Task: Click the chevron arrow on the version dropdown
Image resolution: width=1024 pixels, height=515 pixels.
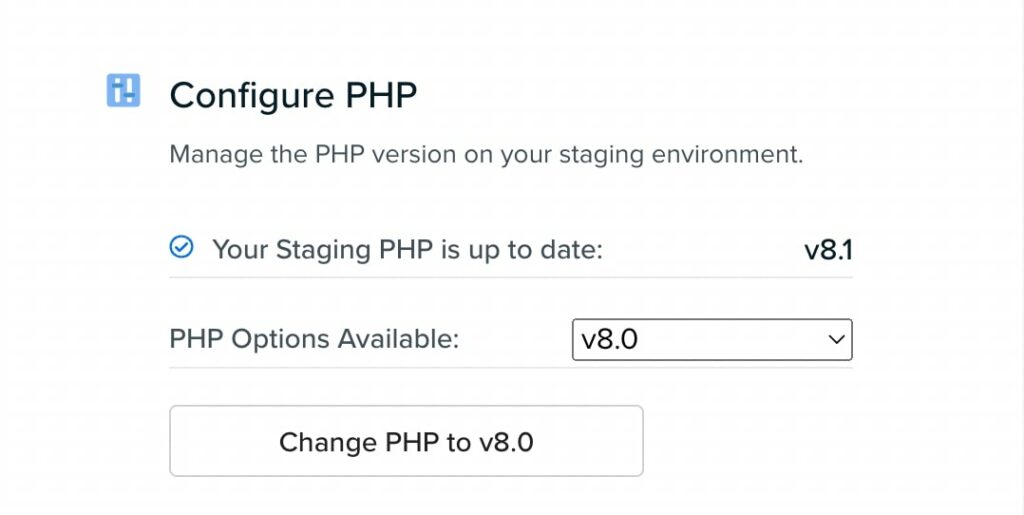Action: click(837, 340)
